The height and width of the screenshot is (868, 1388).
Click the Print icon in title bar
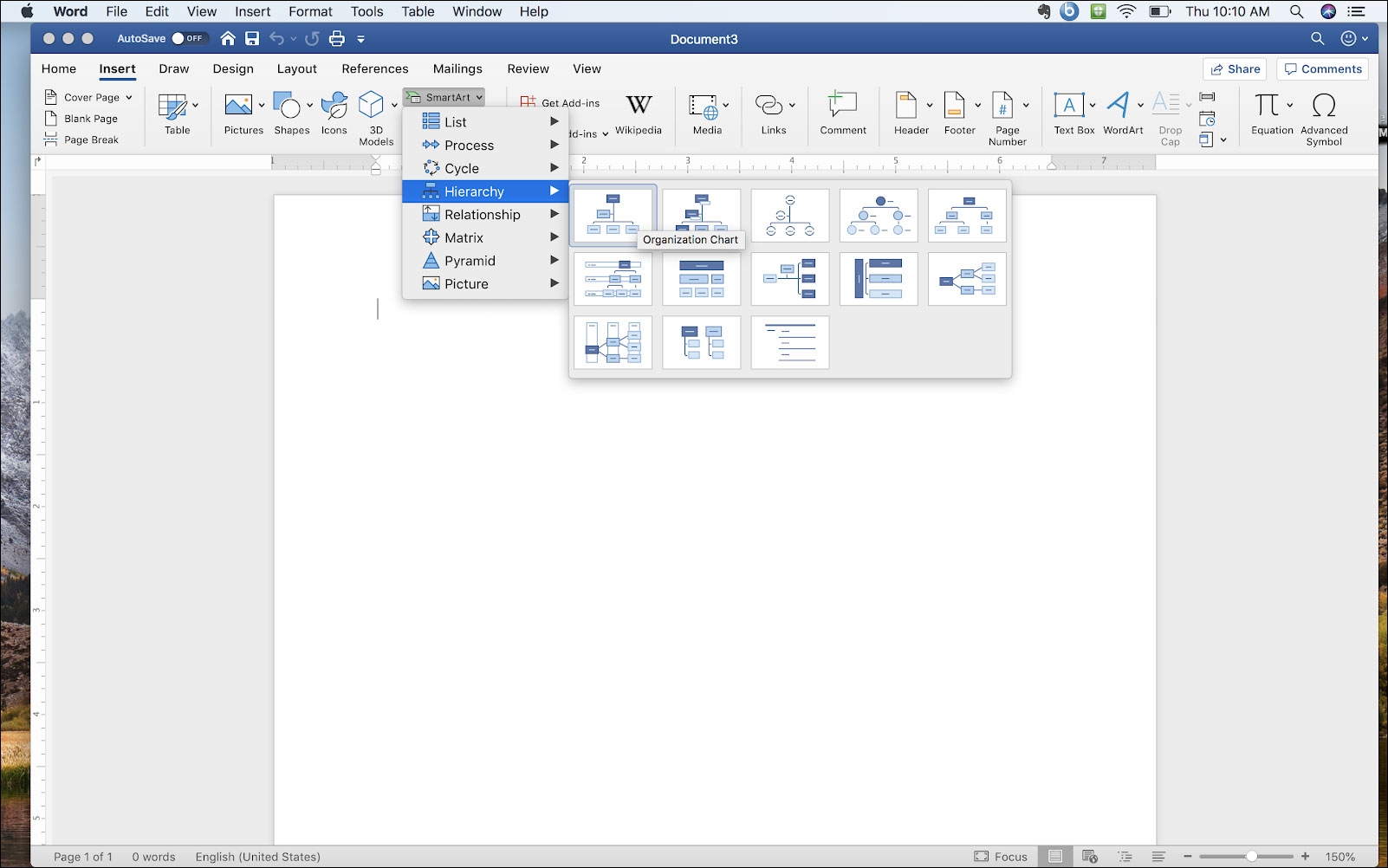337,39
